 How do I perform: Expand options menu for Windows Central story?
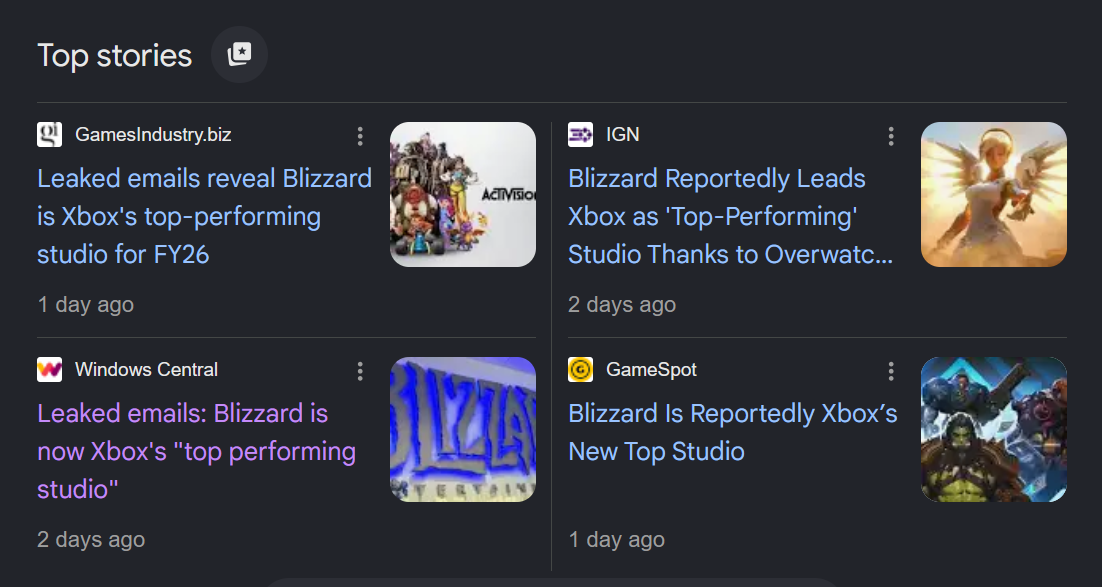360,371
